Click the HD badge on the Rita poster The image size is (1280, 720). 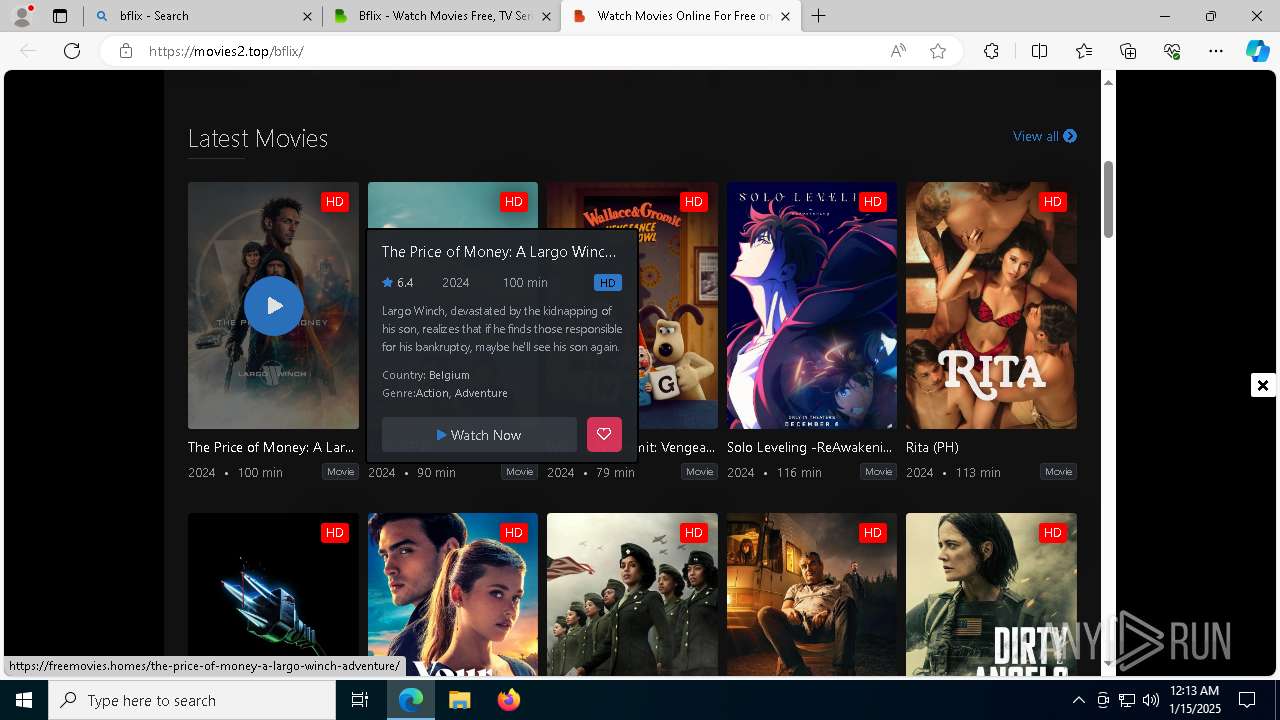click(1052, 202)
